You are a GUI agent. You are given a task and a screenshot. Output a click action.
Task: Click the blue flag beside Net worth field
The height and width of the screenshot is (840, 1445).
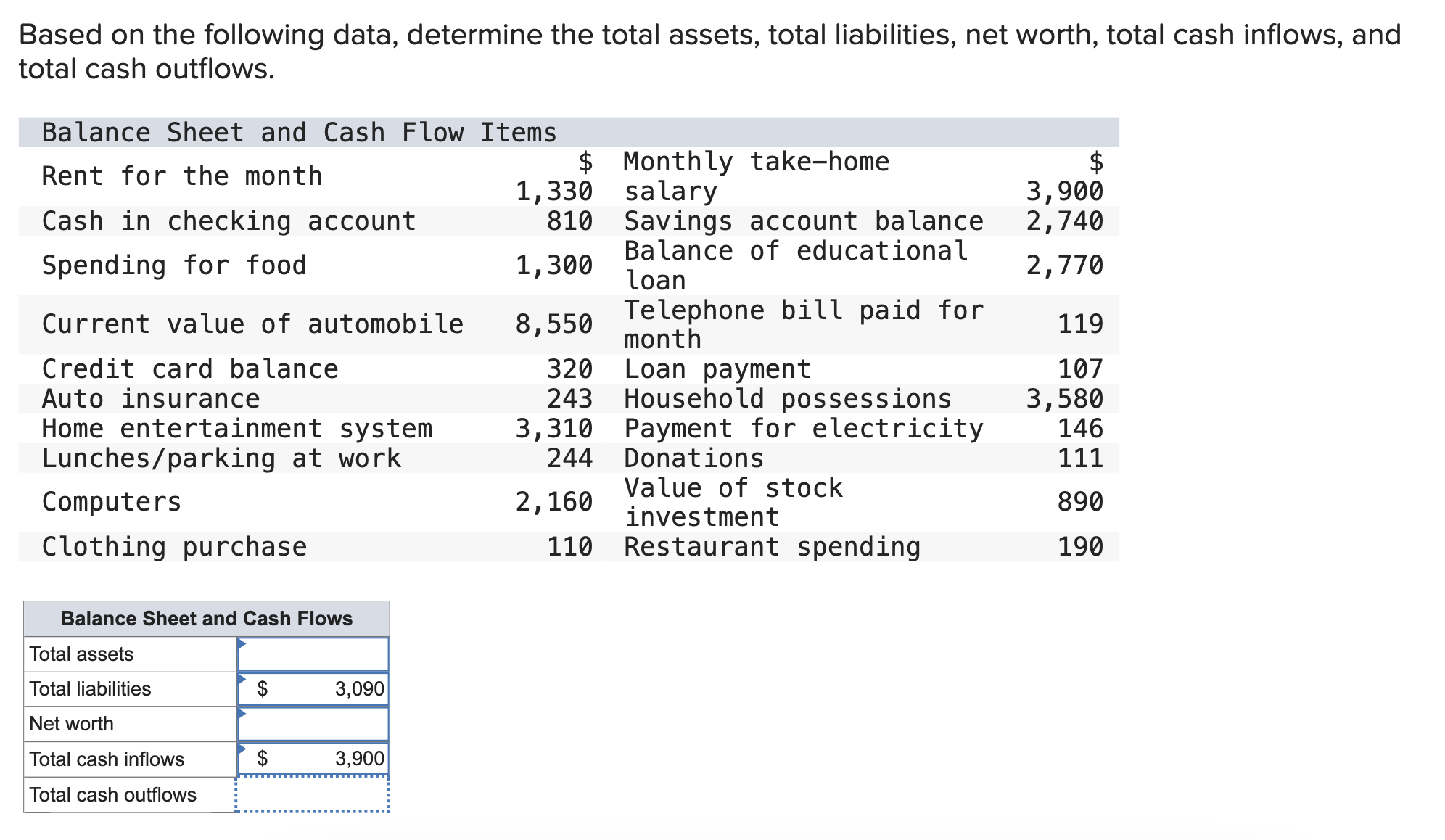pos(242,715)
